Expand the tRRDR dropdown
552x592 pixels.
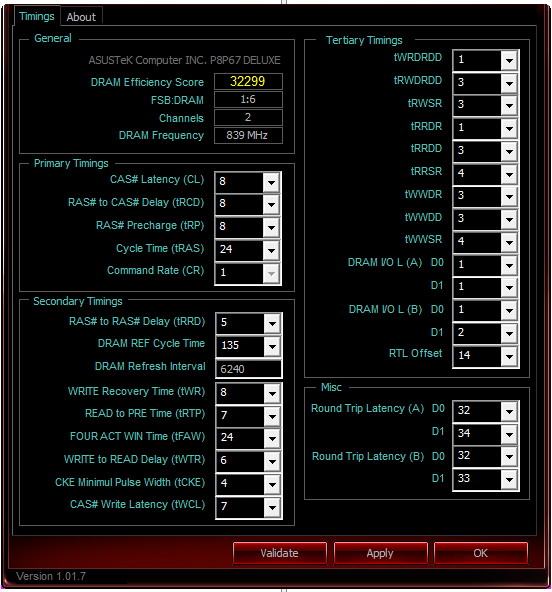(x=509, y=129)
